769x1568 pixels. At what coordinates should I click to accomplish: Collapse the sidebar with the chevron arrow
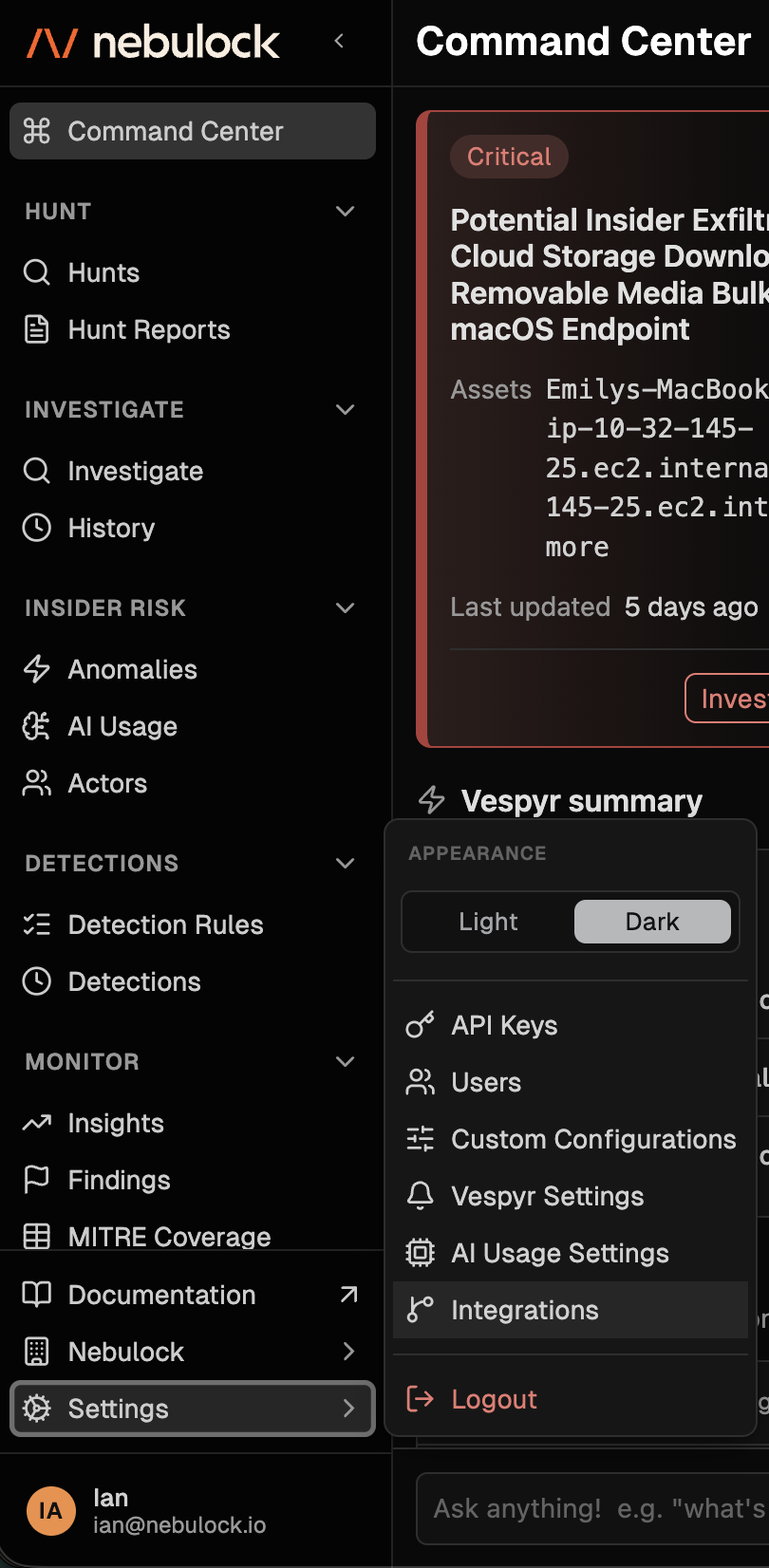(x=339, y=41)
